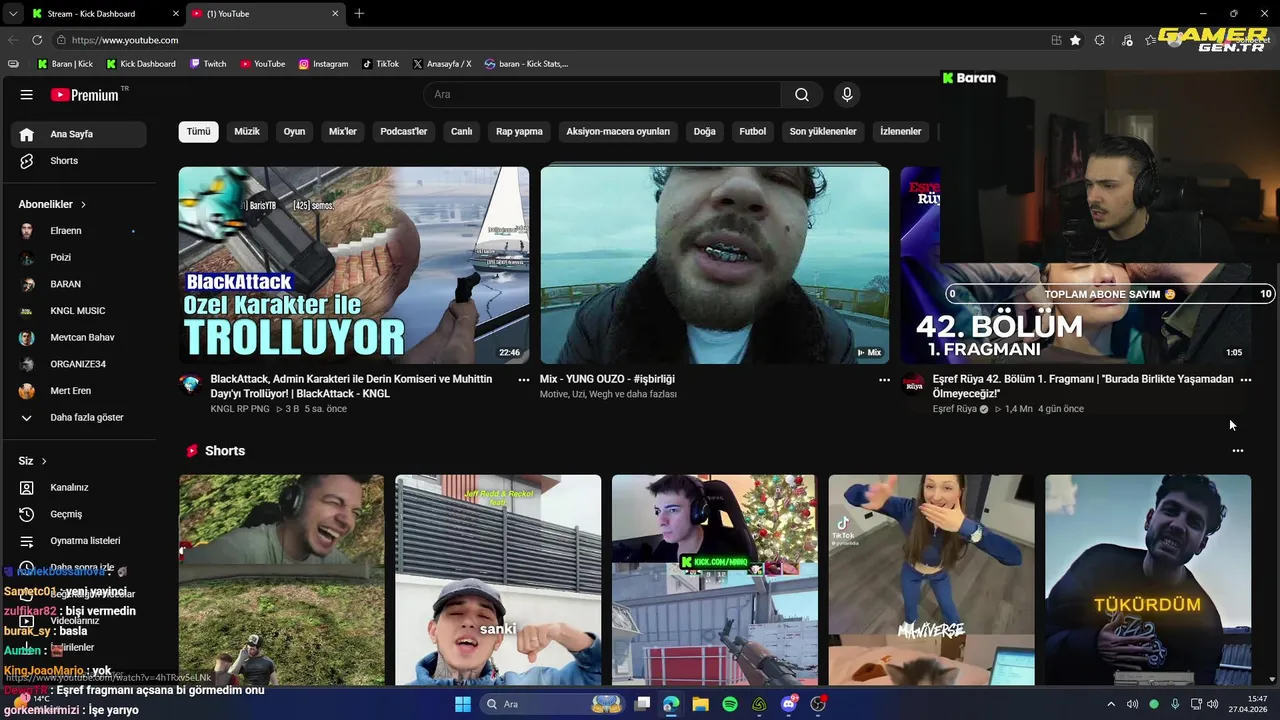Image resolution: width=1280 pixels, height=720 pixels.
Task: Select the Son yüklenenler chip
Action: [823, 131]
